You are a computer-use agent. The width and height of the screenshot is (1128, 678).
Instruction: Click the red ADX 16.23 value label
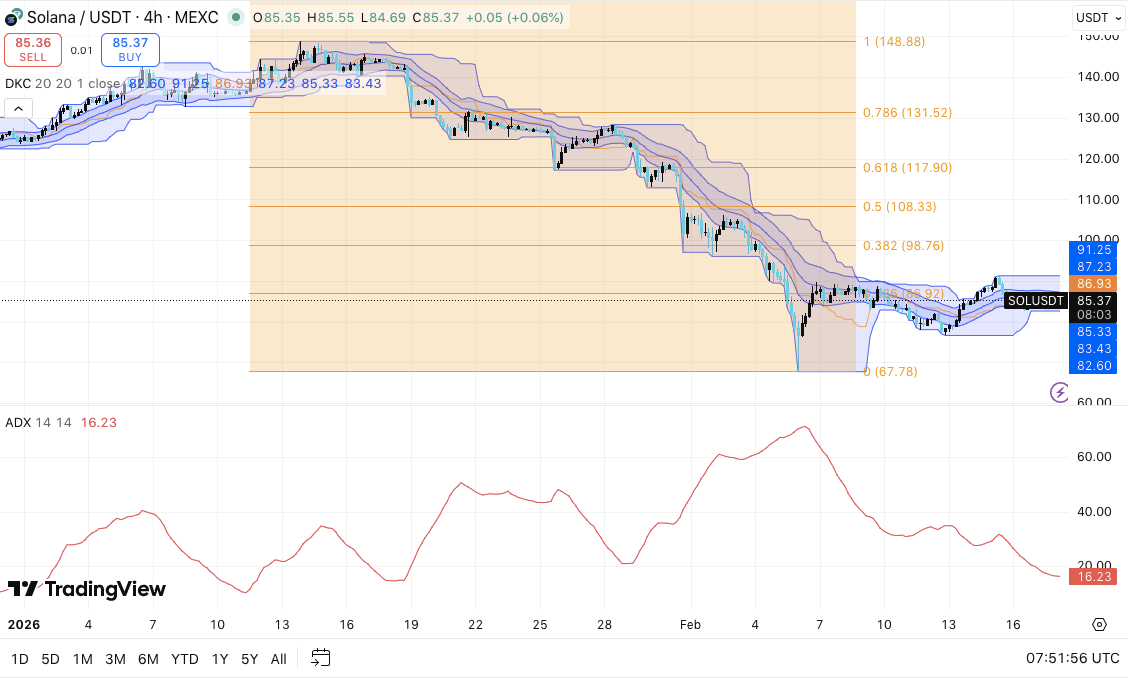point(1093,576)
